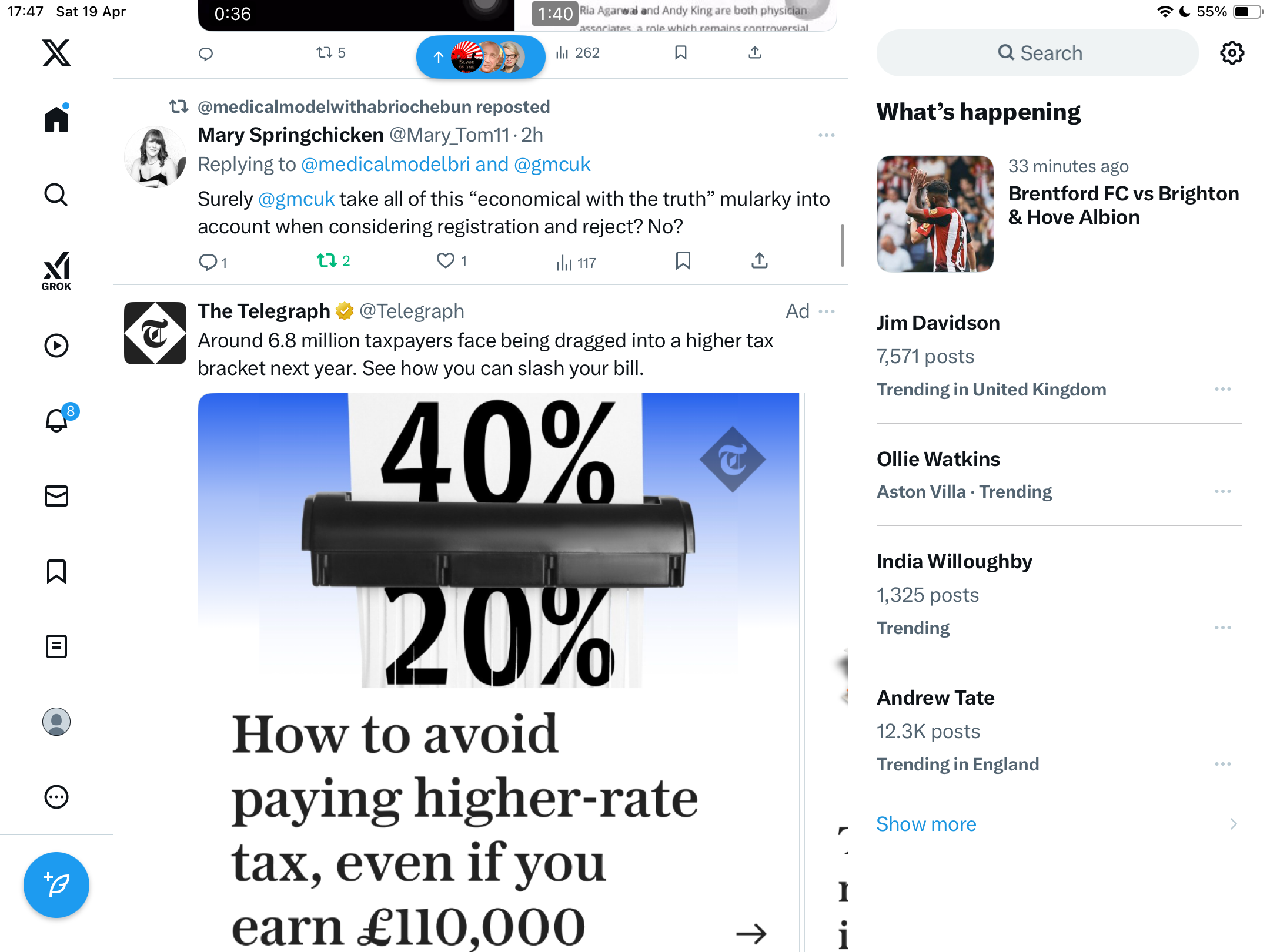
Task: Open the Lists icon in sidebar
Action: [56, 646]
